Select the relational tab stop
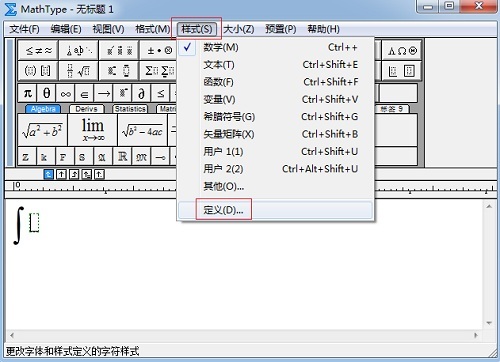This screenshot has height=362, width=500. [x=87, y=174]
